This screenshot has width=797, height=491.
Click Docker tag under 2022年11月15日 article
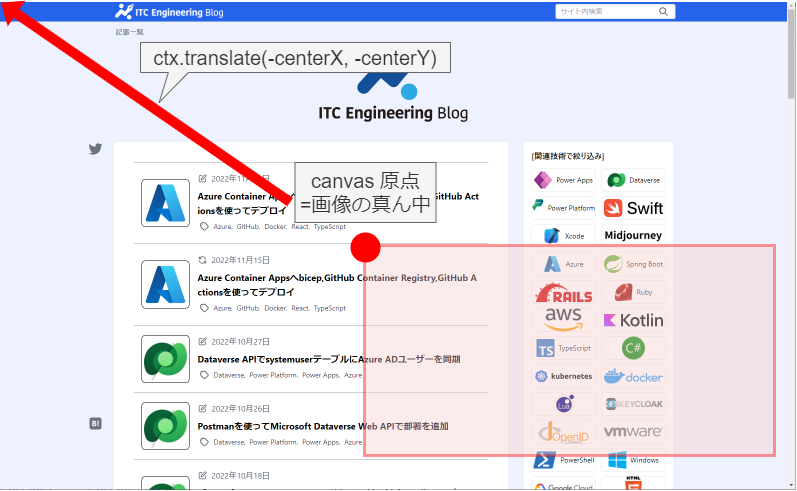click(x=275, y=308)
